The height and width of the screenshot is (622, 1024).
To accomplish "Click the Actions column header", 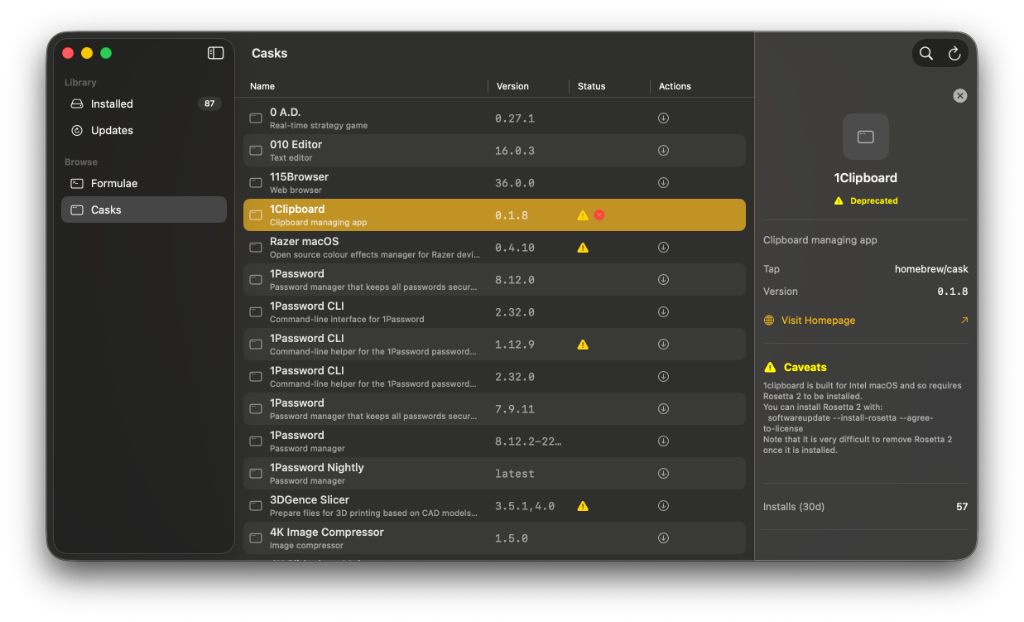I will pyautogui.click(x=675, y=86).
